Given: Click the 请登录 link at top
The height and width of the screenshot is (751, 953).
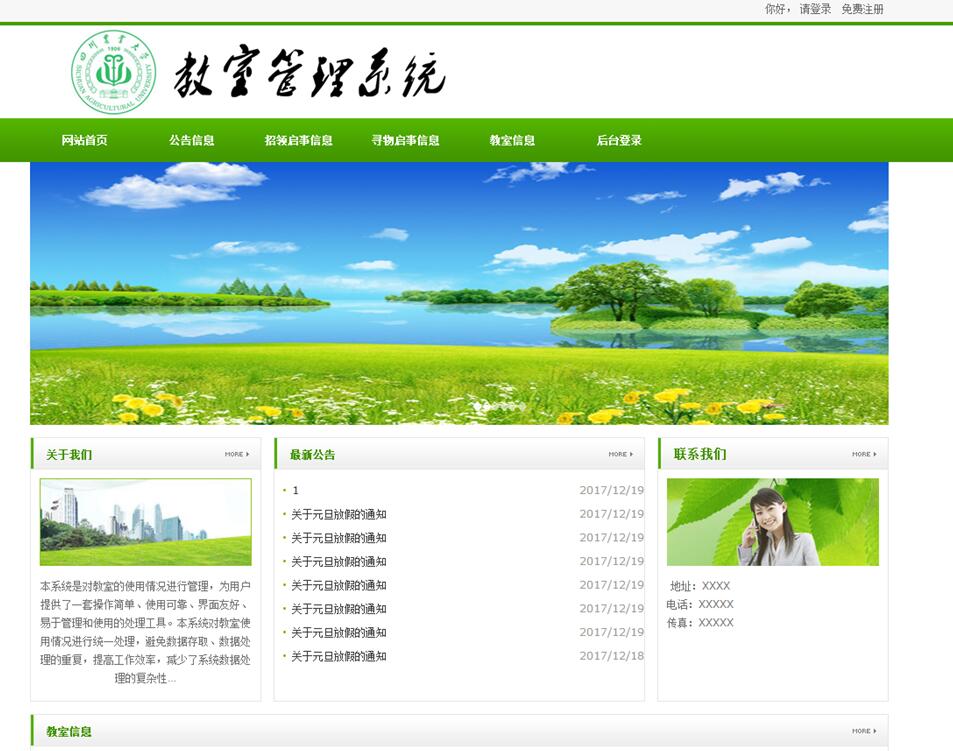Looking at the screenshot, I should point(815,9).
